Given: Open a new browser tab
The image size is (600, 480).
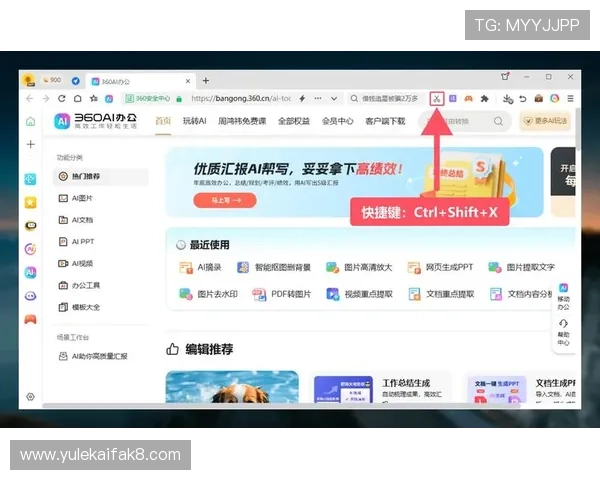Looking at the screenshot, I should point(206,80).
